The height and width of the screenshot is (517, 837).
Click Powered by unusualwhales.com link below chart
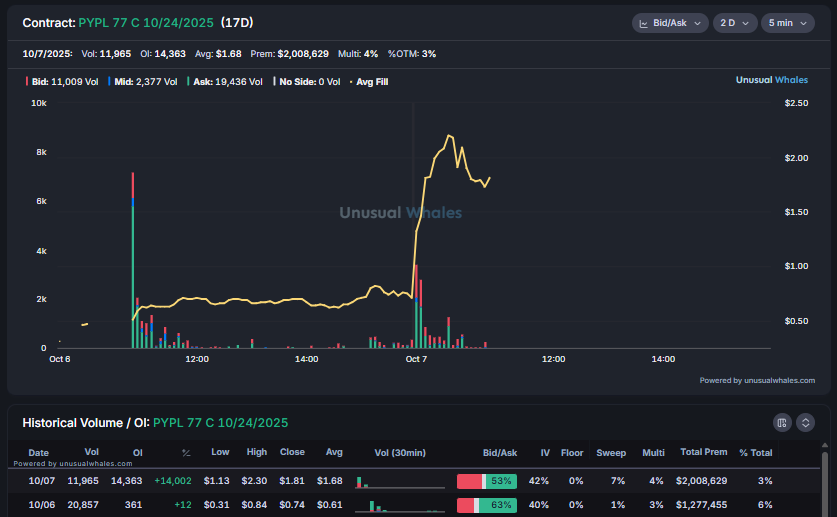pyautogui.click(x=756, y=380)
